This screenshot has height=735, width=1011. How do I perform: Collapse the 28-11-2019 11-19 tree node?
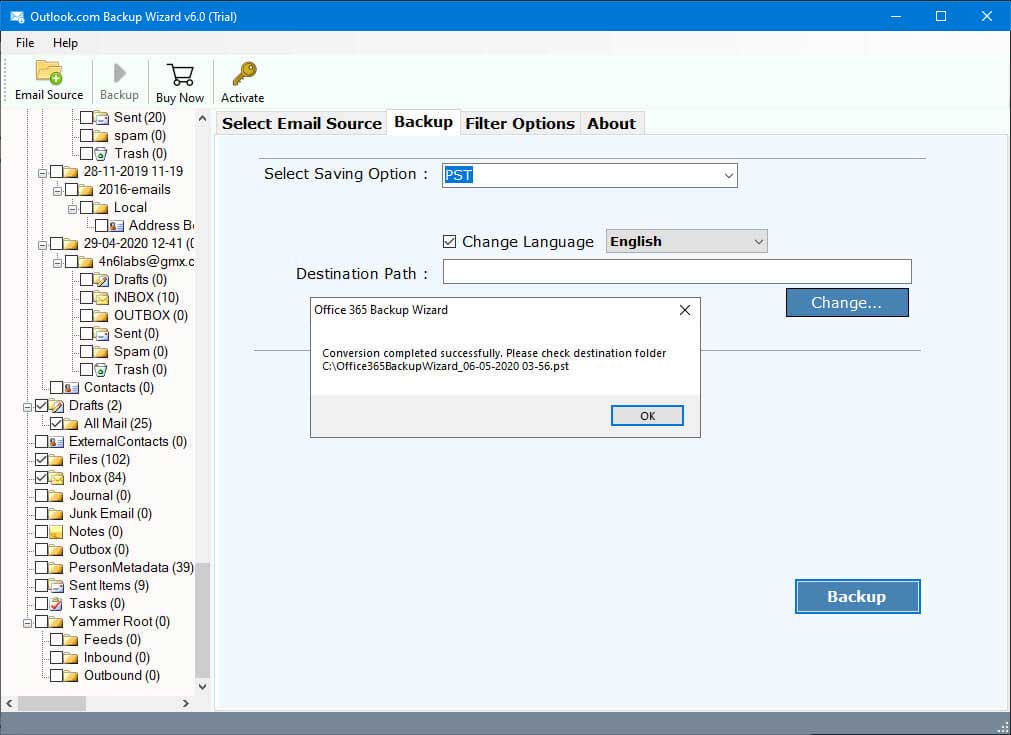[x=43, y=173]
